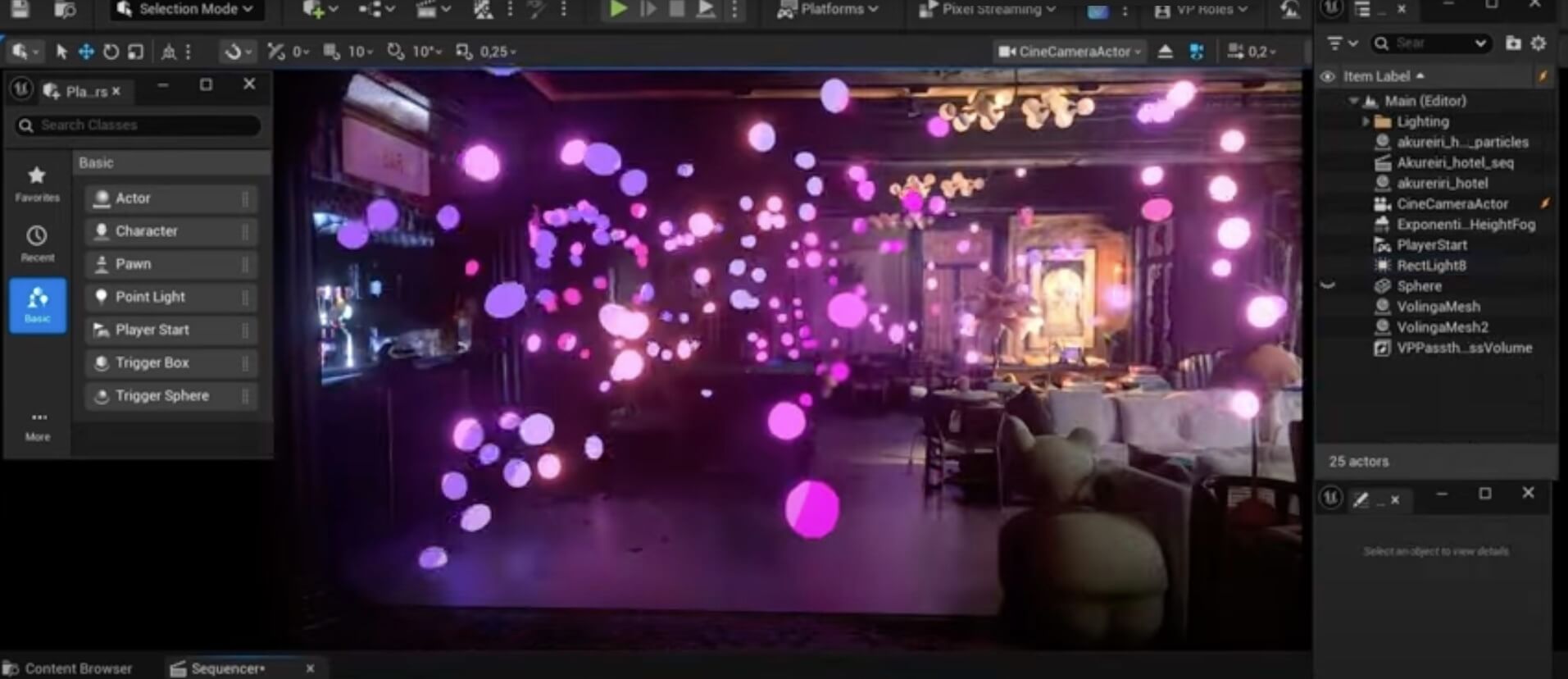Screen dimensions: 1568x679
Task: Click the eject pilot icon beside CineCameraActor
Action: click(1165, 52)
